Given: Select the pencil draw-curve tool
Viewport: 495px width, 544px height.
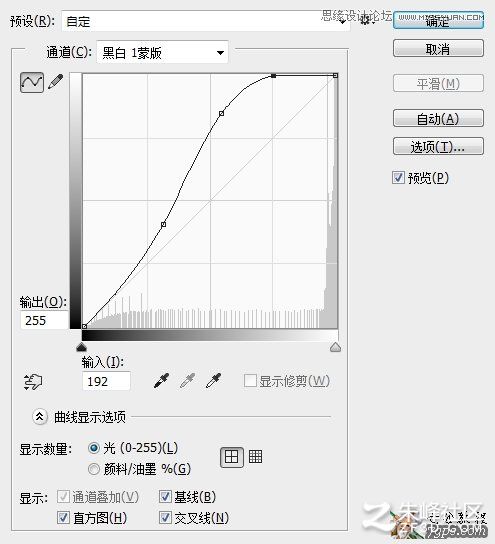Looking at the screenshot, I should pos(56,82).
